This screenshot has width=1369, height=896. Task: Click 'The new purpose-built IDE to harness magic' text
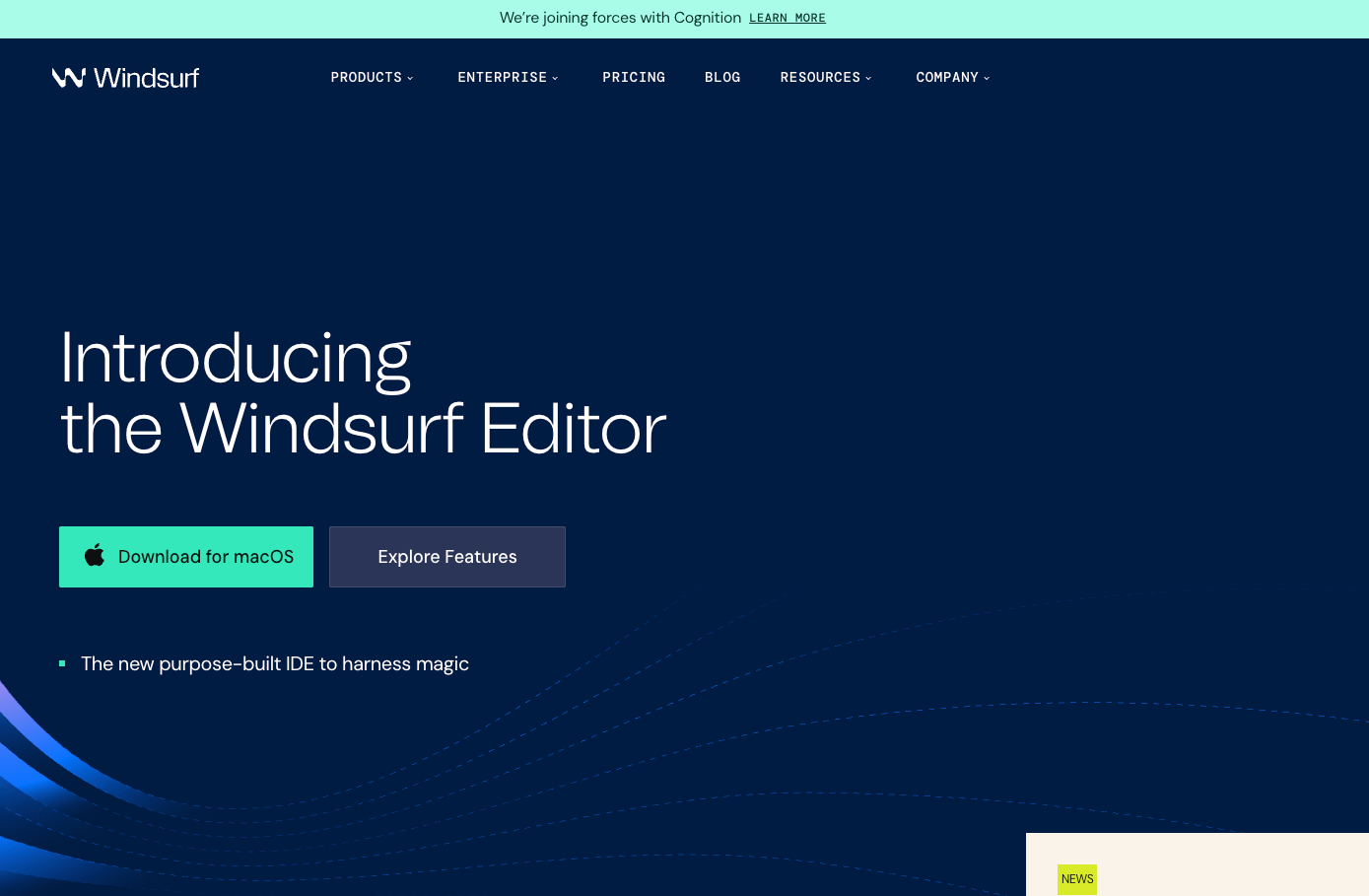(275, 663)
